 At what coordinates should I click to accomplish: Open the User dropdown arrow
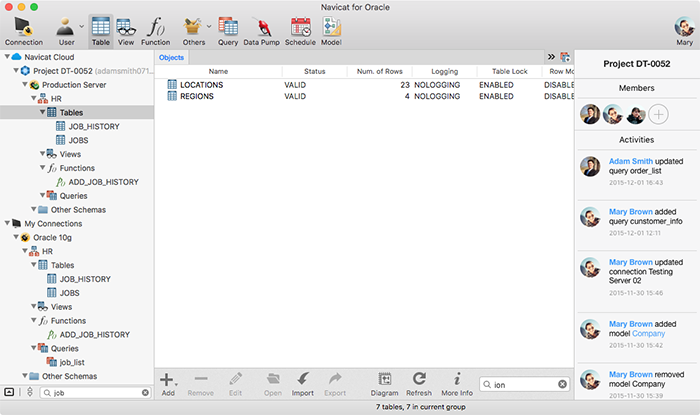tap(81, 26)
